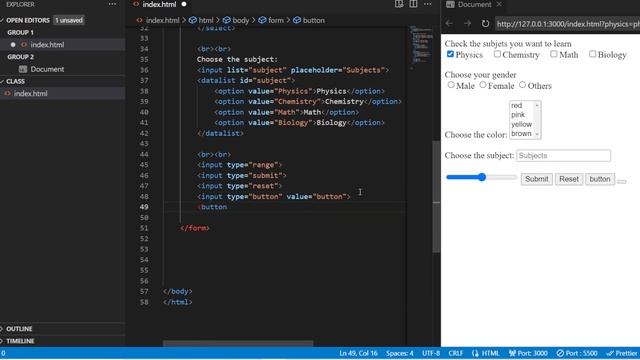Switch to the Document preview tab
Viewport: 640px width, 360px height.
pyautogui.click(x=474, y=4)
